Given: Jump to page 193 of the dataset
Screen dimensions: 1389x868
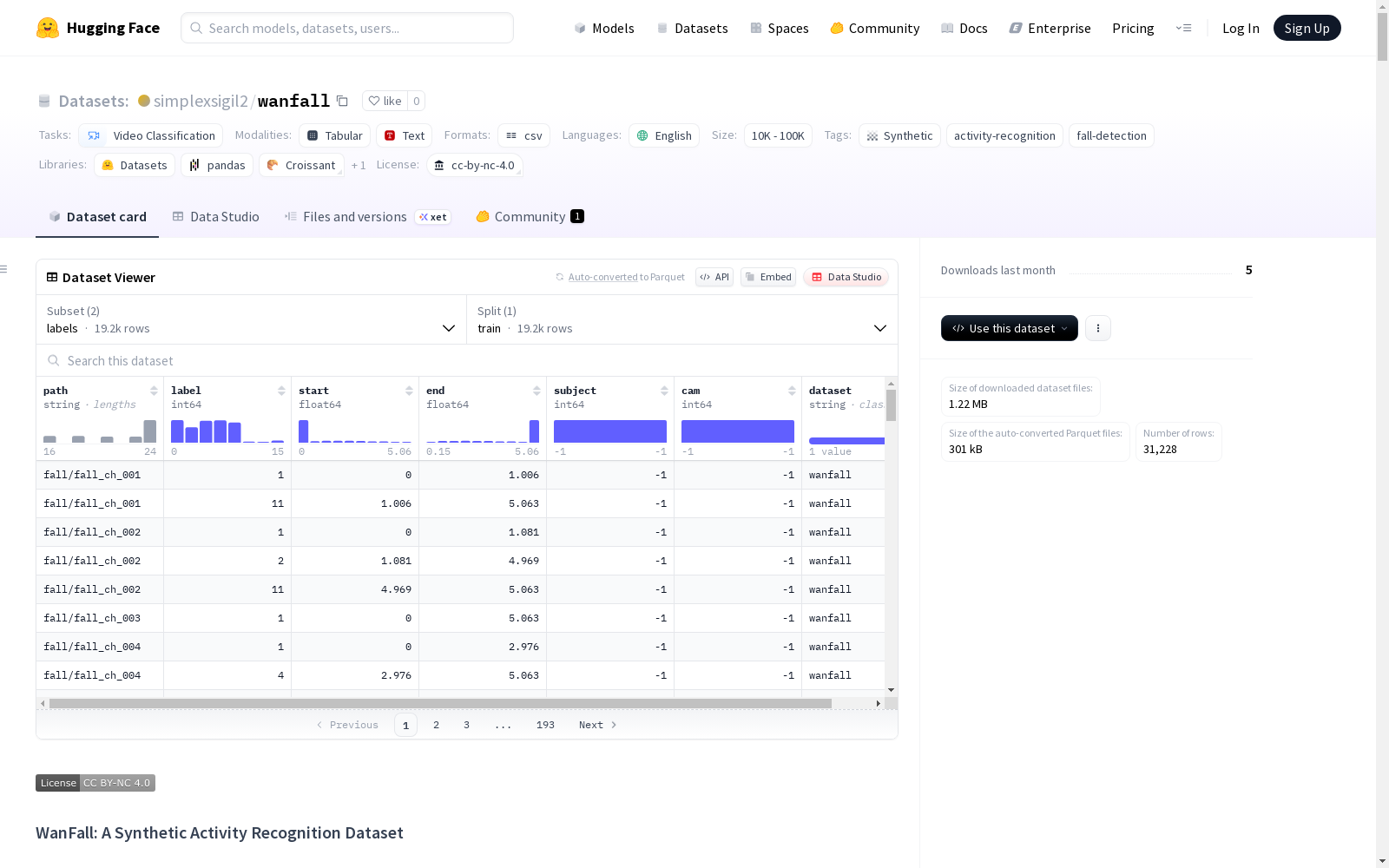Looking at the screenshot, I should tap(545, 725).
